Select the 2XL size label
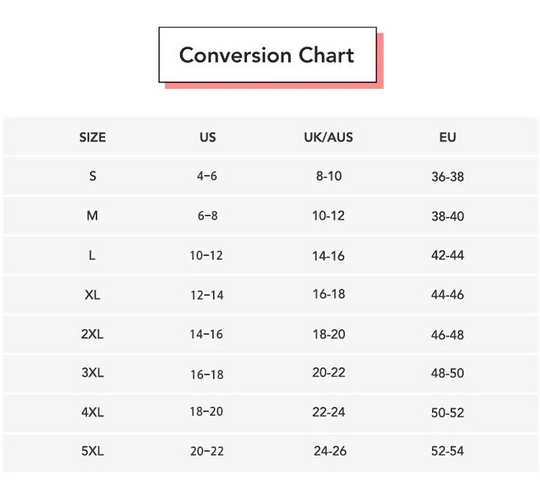The width and height of the screenshot is (540, 488). (x=92, y=334)
